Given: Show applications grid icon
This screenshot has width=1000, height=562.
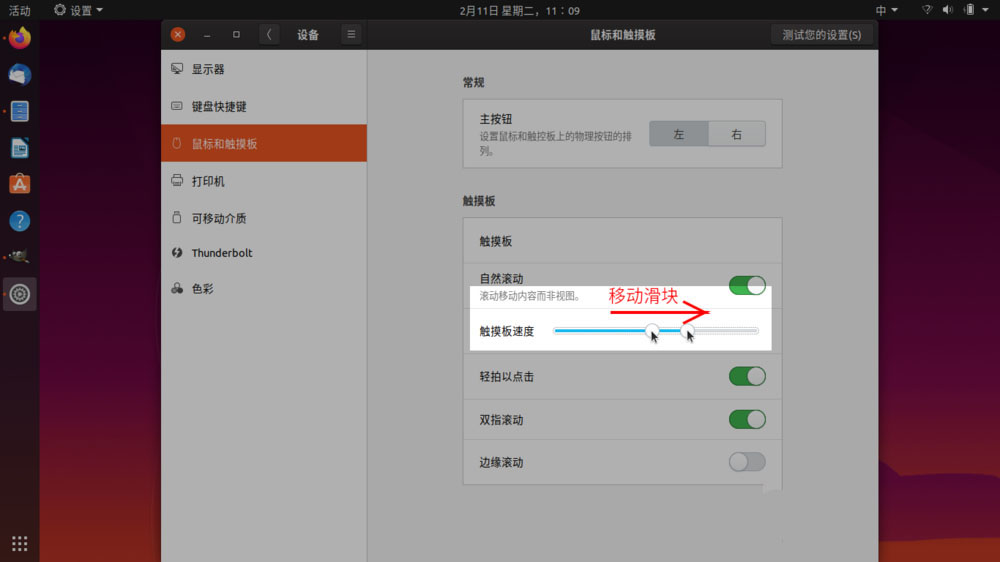Looking at the screenshot, I should pyautogui.click(x=20, y=543).
